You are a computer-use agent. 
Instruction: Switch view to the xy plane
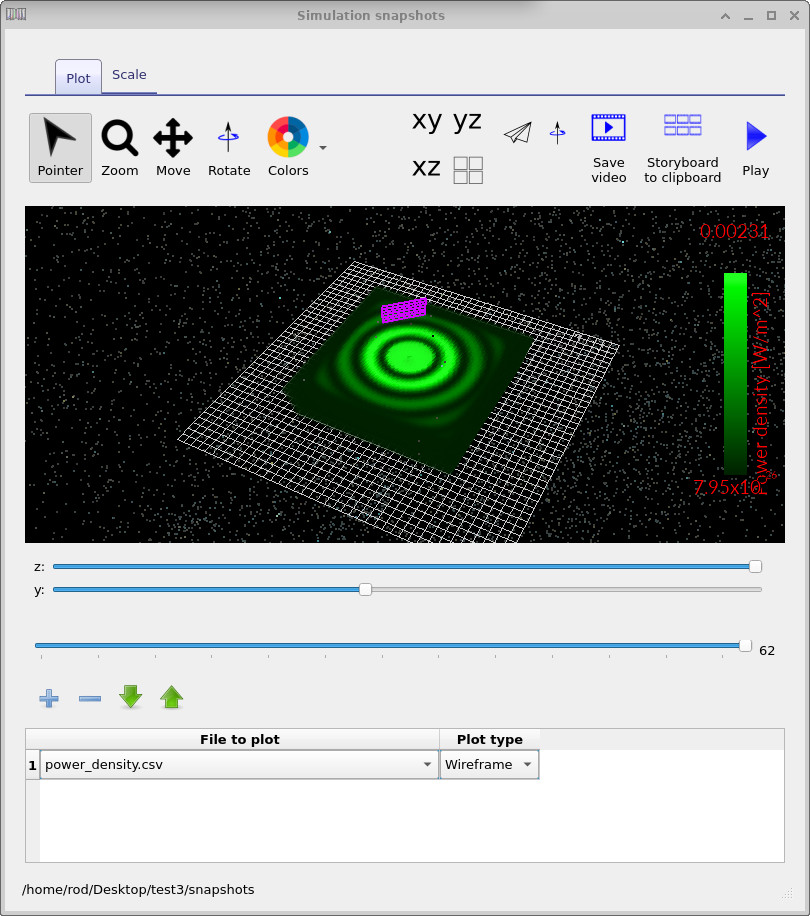[x=425, y=120]
